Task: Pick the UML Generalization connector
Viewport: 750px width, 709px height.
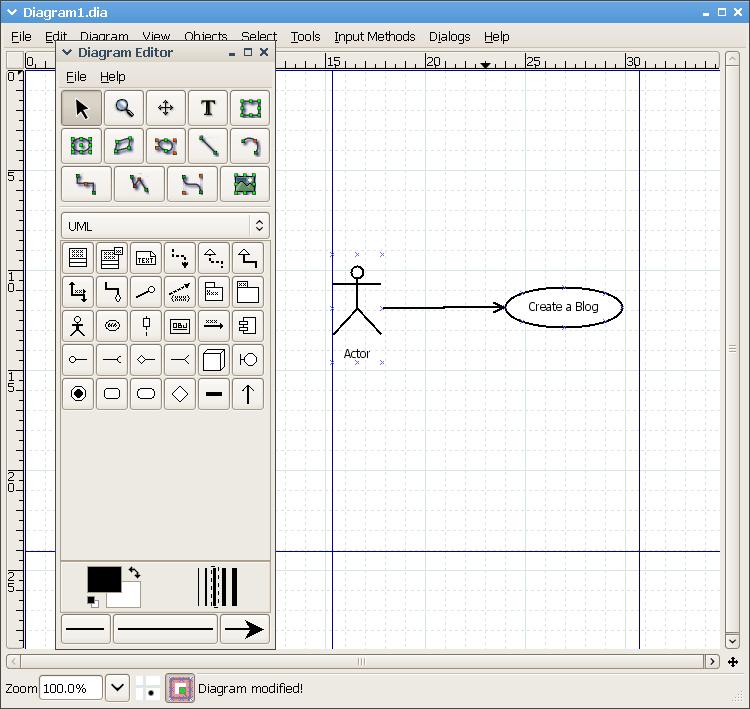Action: (x=248, y=258)
